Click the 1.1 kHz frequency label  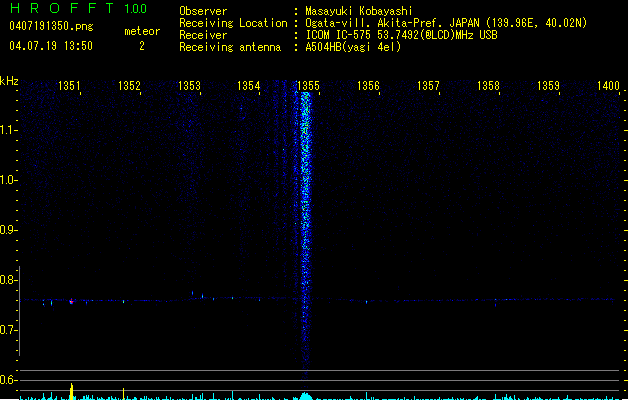tap(8, 130)
